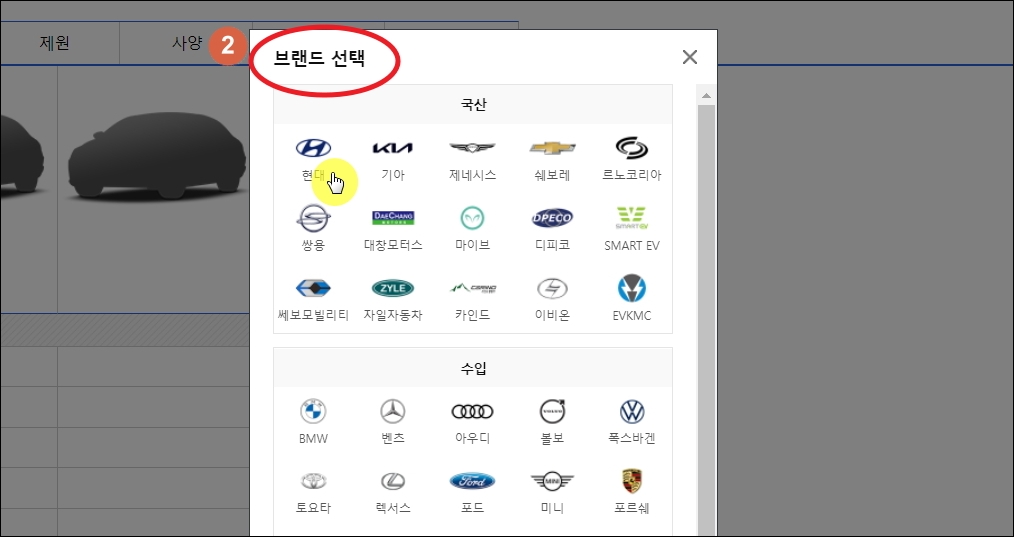This screenshot has width=1014, height=537.
Task: Click the 기아 brand name label
Action: (393, 175)
